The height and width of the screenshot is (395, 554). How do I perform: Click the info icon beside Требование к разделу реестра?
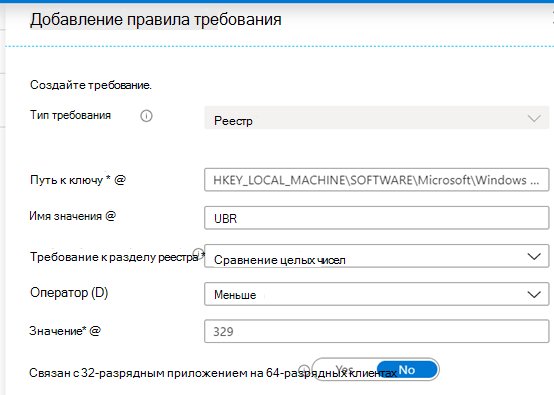[x=199, y=253]
